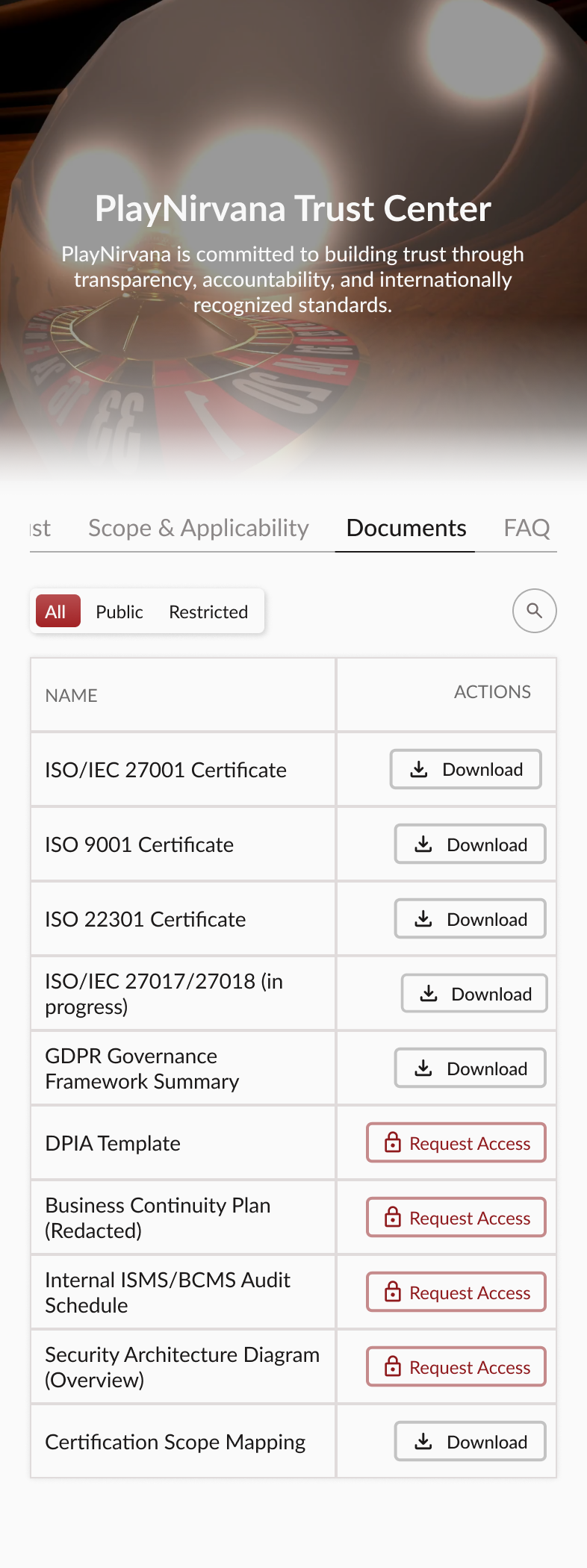Open the document search magnifier icon
Image resolution: width=587 pixels, height=1568 pixels.
pos(535,611)
